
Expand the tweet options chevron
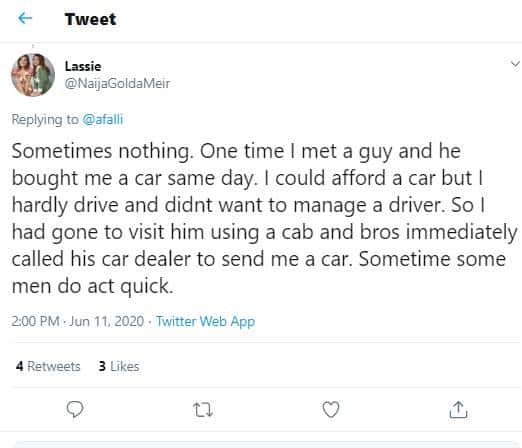coord(515,63)
